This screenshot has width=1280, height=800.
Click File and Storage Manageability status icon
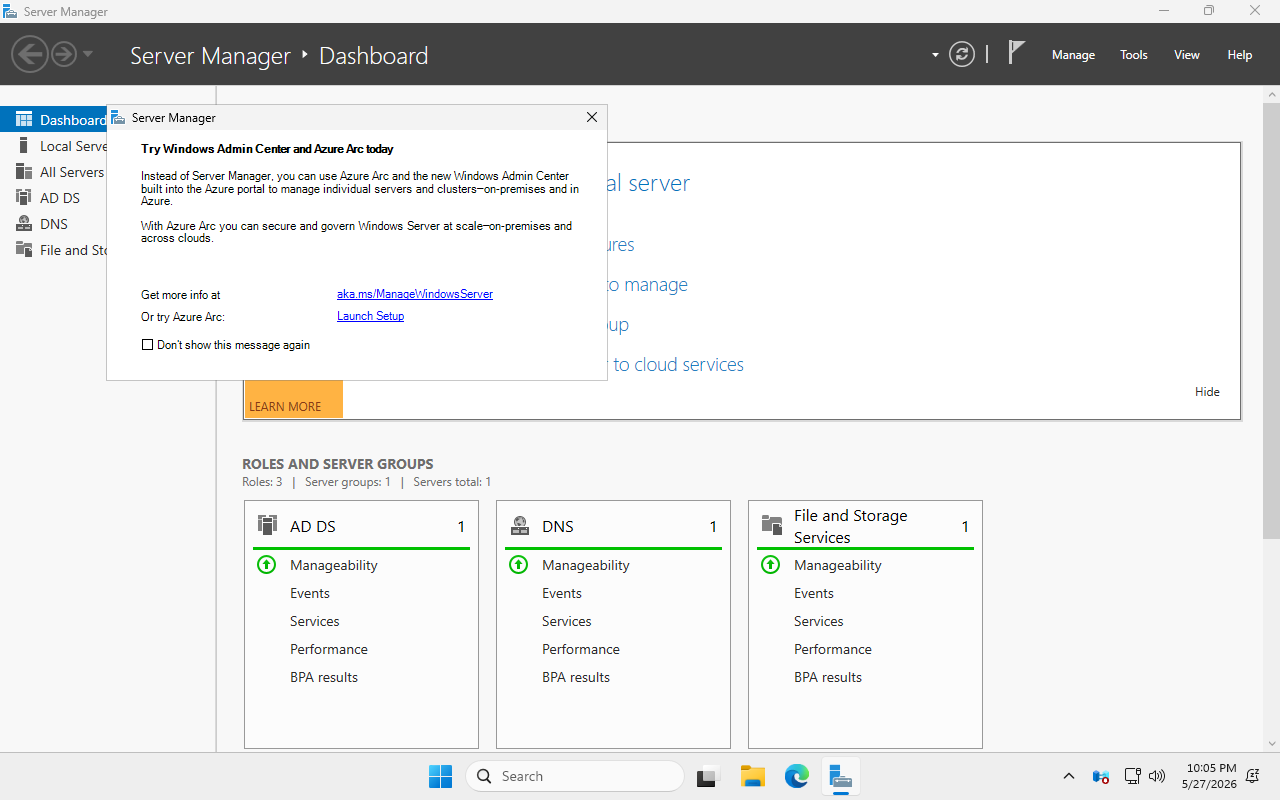770,565
